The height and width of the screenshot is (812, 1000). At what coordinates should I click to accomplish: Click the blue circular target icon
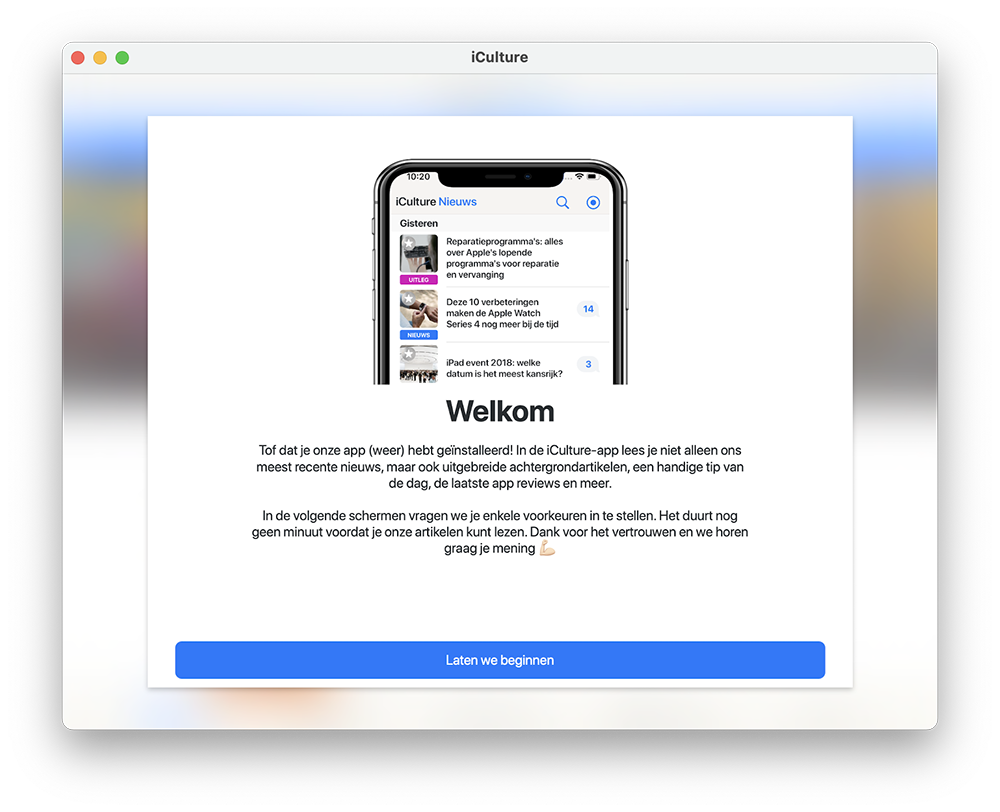[x=593, y=202]
